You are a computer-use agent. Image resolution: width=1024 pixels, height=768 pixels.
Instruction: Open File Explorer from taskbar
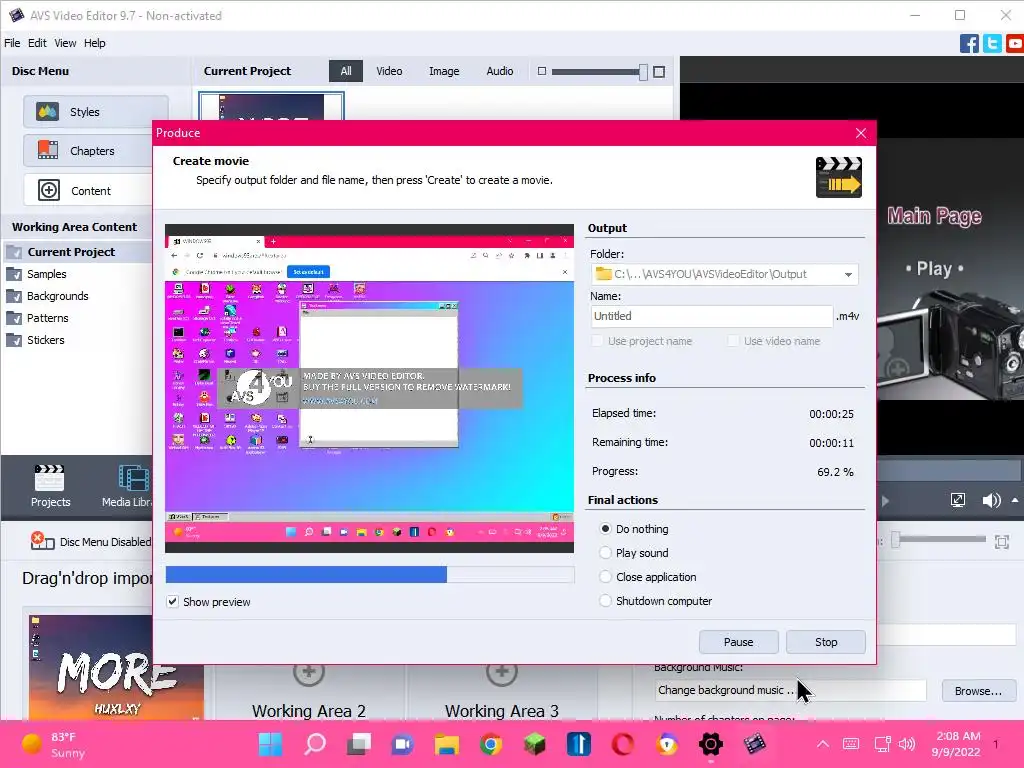[x=447, y=744]
